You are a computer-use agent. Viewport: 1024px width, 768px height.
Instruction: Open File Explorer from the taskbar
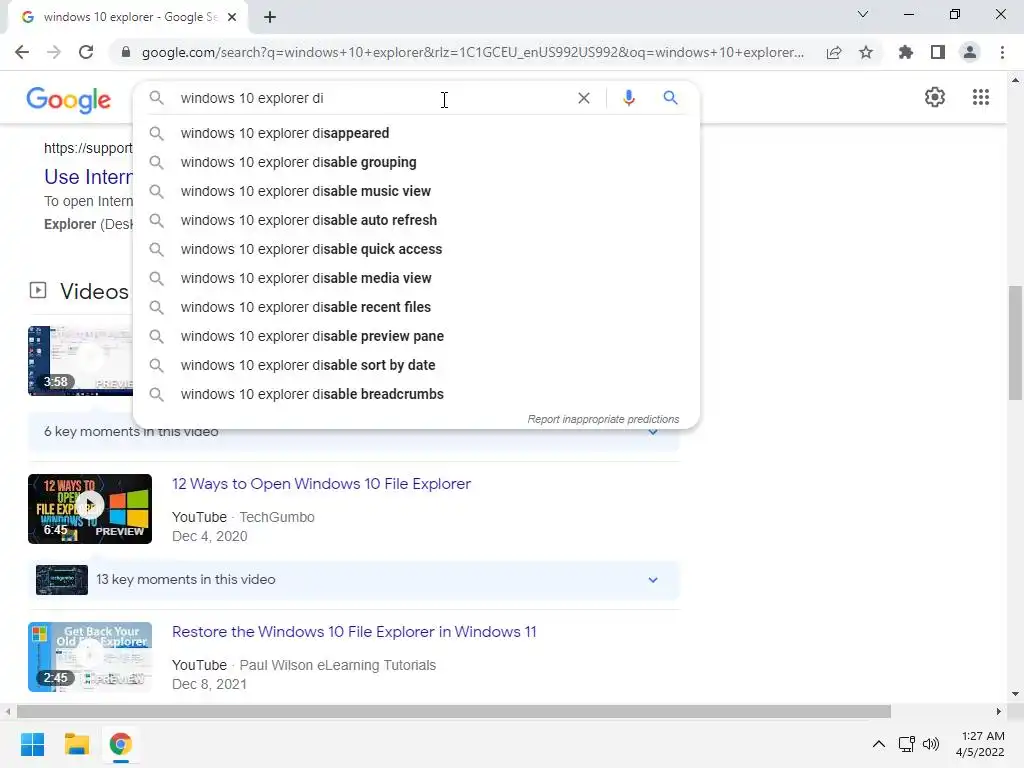(76, 744)
